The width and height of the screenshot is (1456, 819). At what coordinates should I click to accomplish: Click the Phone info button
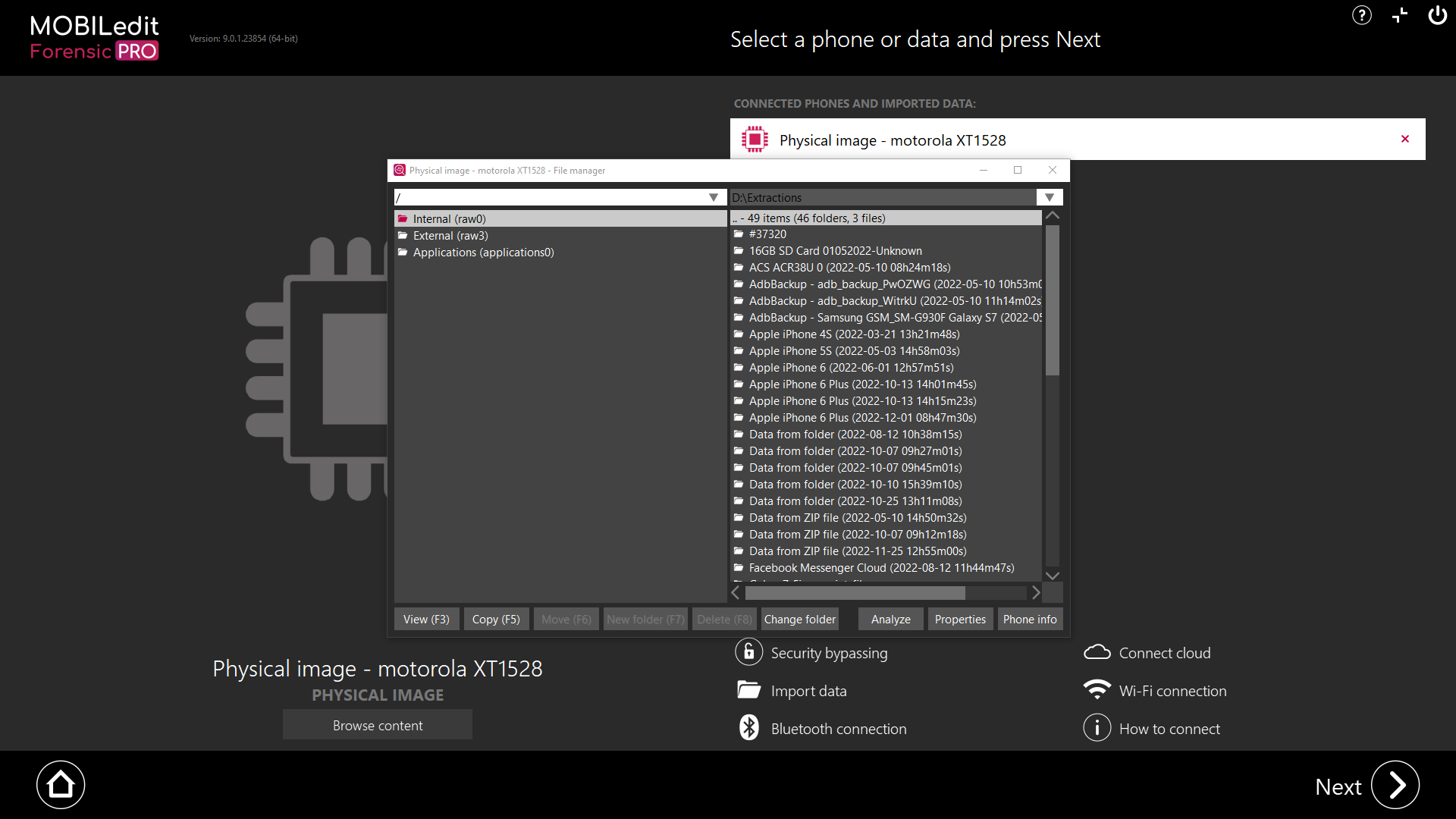tap(1029, 620)
